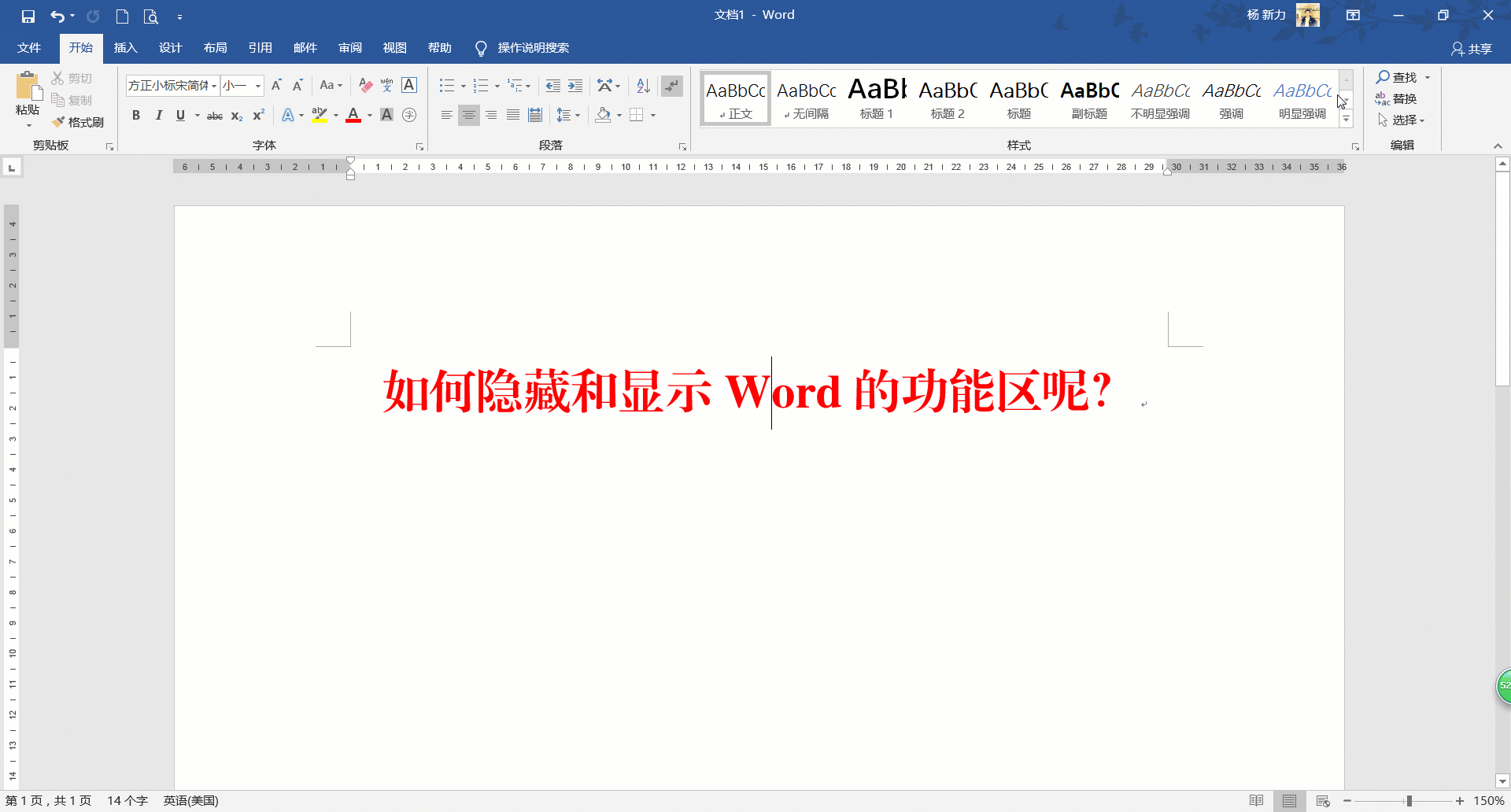The height and width of the screenshot is (812, 1511).
Task: Open the numbering list dropdown arrow
Action: pos(497,86)
